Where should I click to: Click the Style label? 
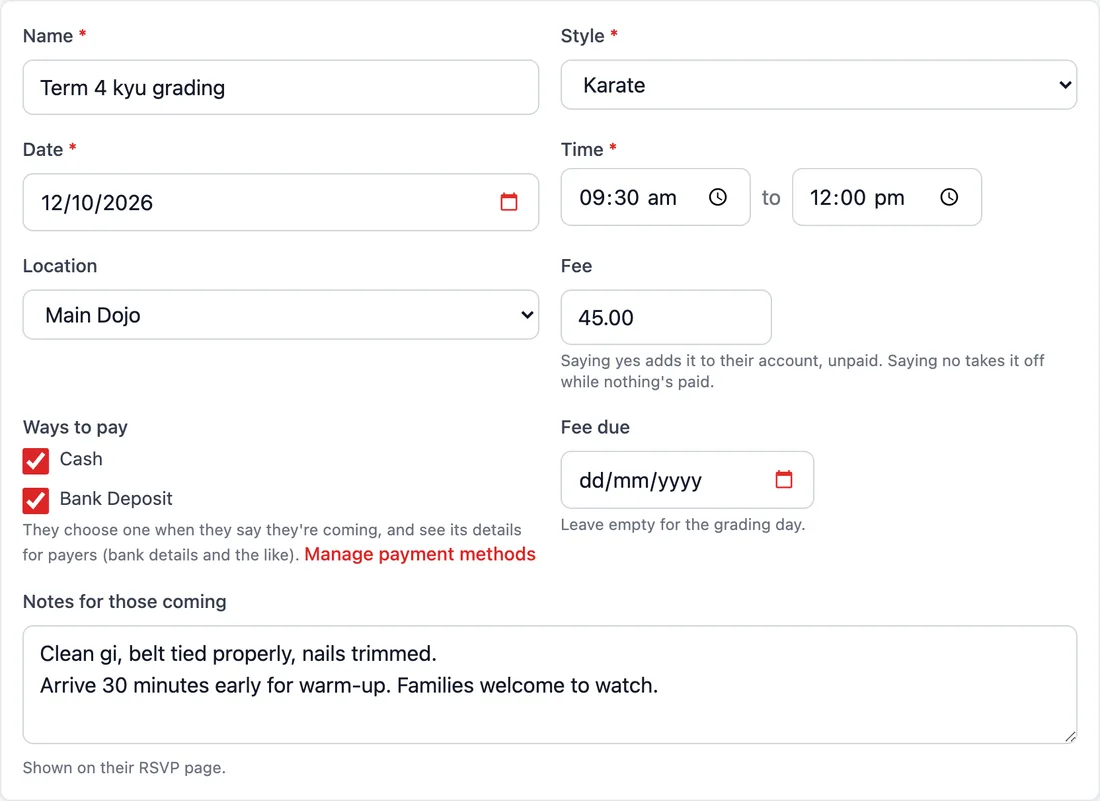582,36
